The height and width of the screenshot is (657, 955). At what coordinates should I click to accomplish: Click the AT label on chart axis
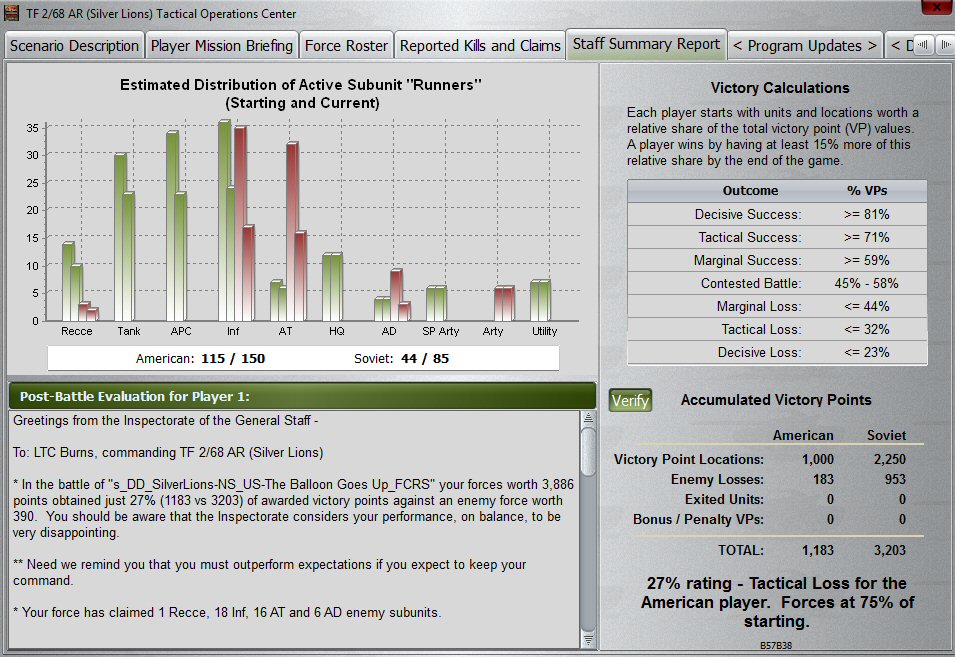point(285,331)
